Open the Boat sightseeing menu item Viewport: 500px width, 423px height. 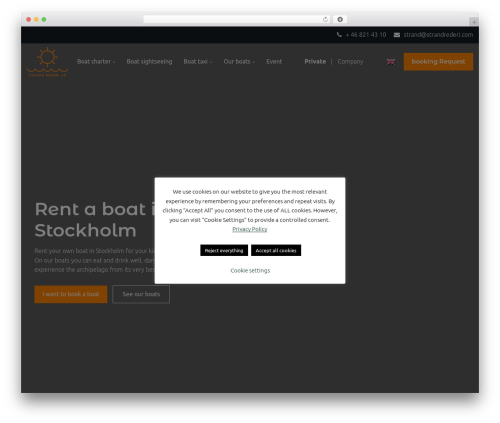(x=149, y=62)
